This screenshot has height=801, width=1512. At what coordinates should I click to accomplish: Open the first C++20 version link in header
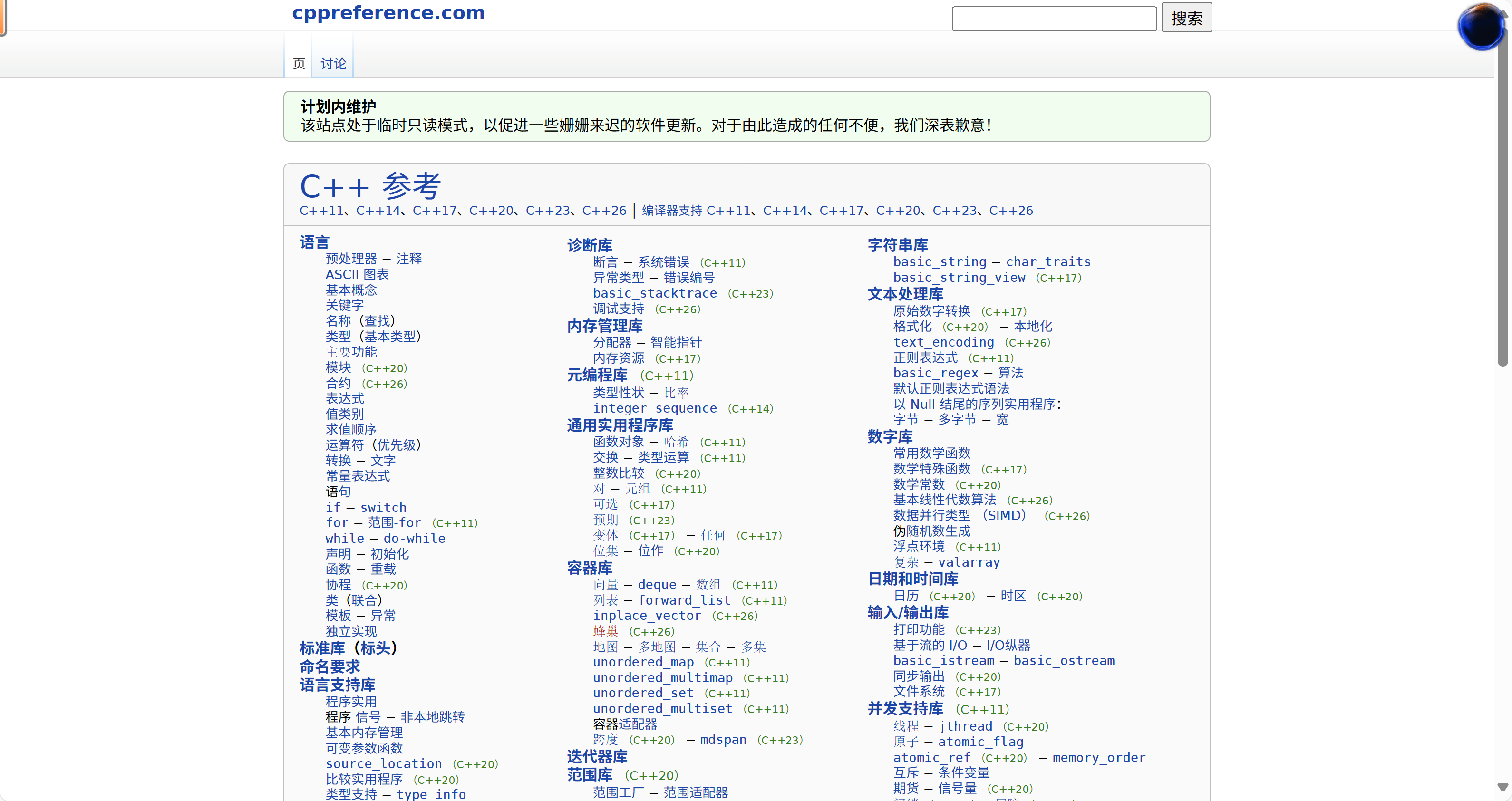click(x=491, y=211)
